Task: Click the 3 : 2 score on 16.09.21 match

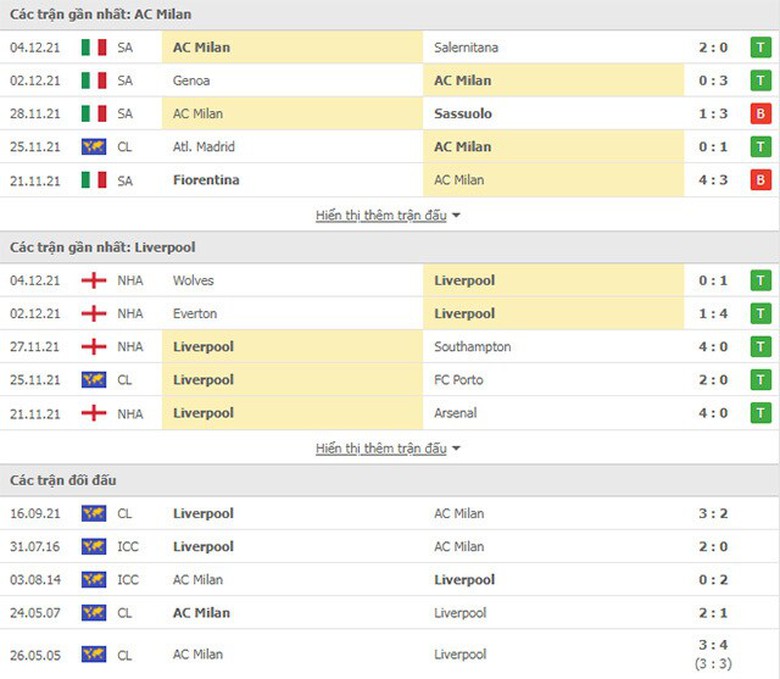Action: coord(714,514)
